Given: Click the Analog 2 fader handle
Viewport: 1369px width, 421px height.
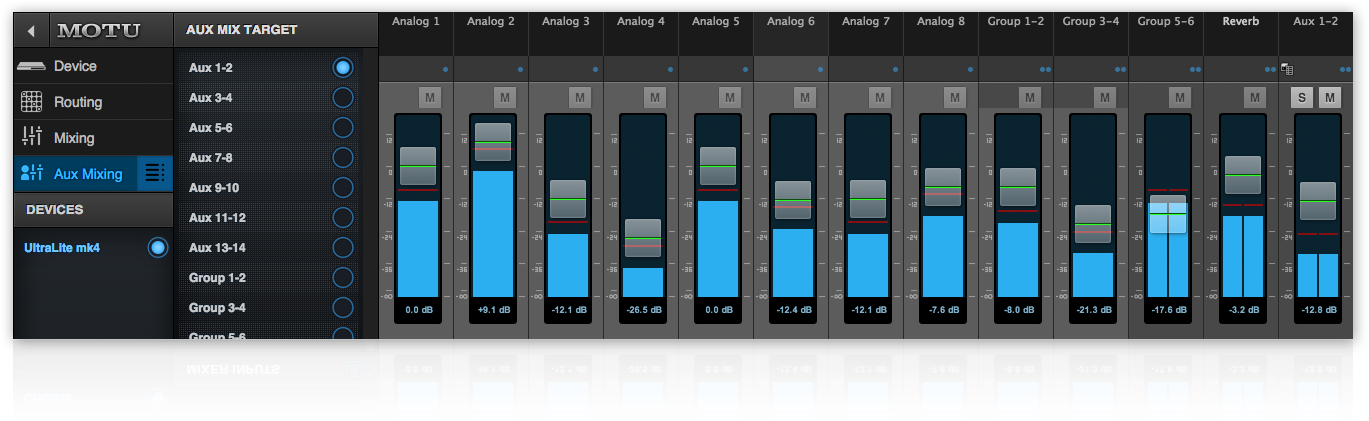Looking at the screenshot, I should point(493,142).
